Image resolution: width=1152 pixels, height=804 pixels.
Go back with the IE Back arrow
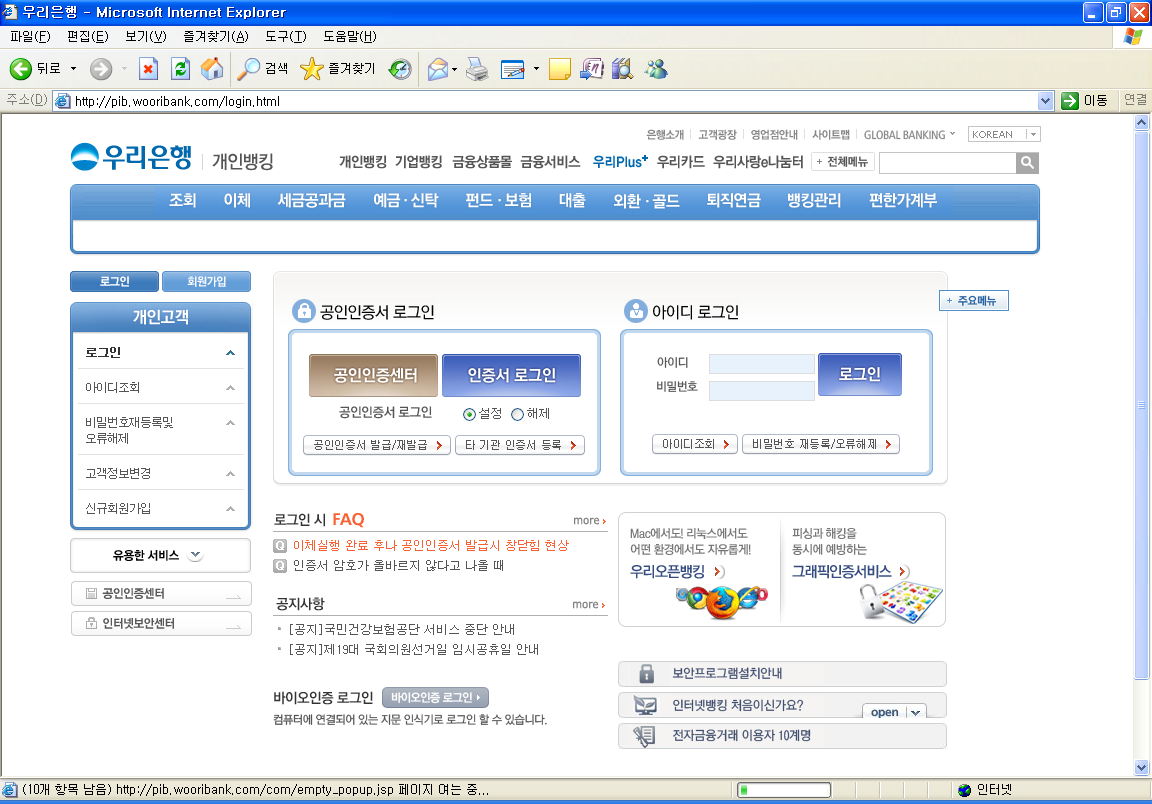(21, 69)
